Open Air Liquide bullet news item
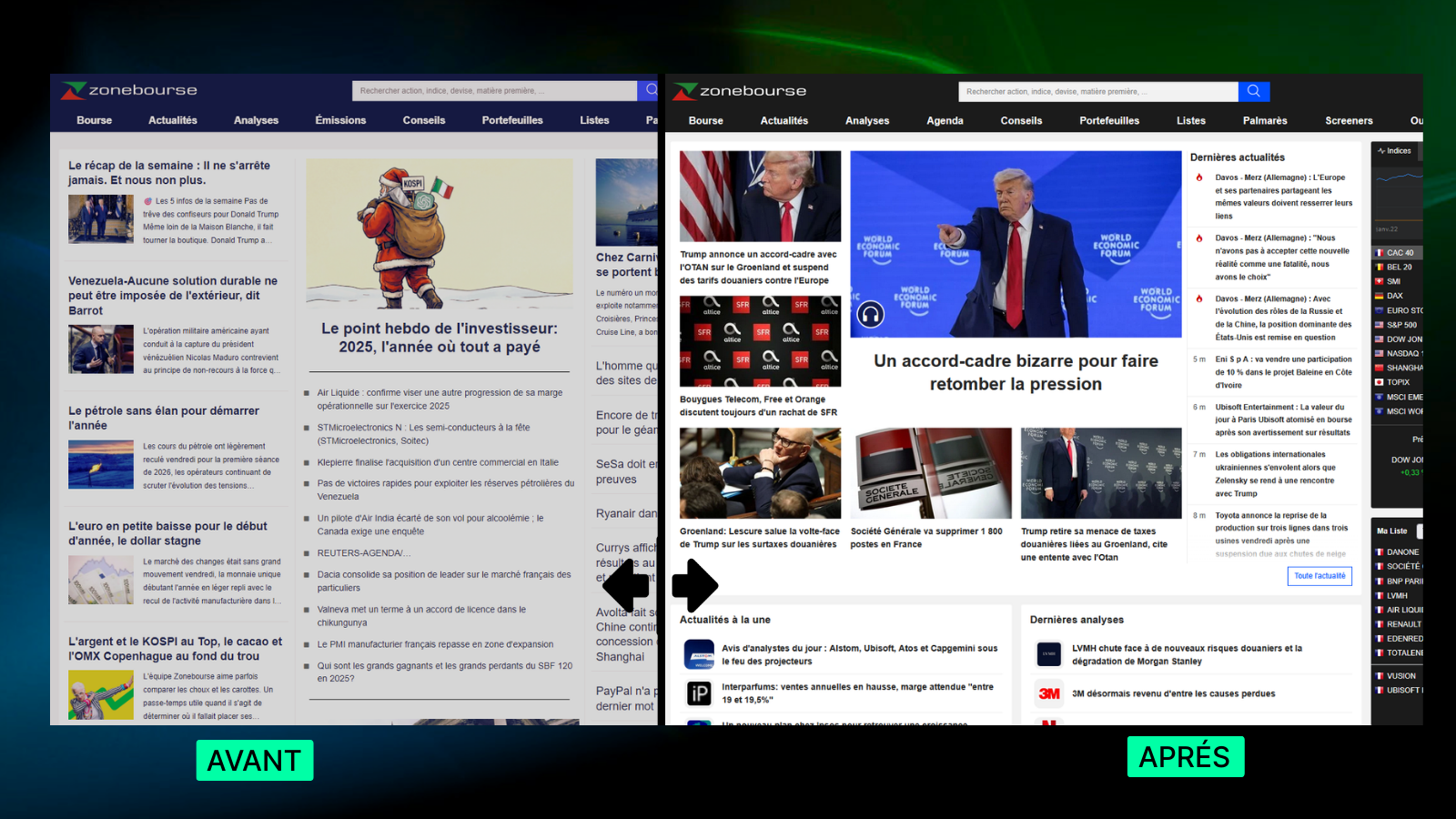The height and width of the screenshot is (819, 1456). [x=440, y=399]
